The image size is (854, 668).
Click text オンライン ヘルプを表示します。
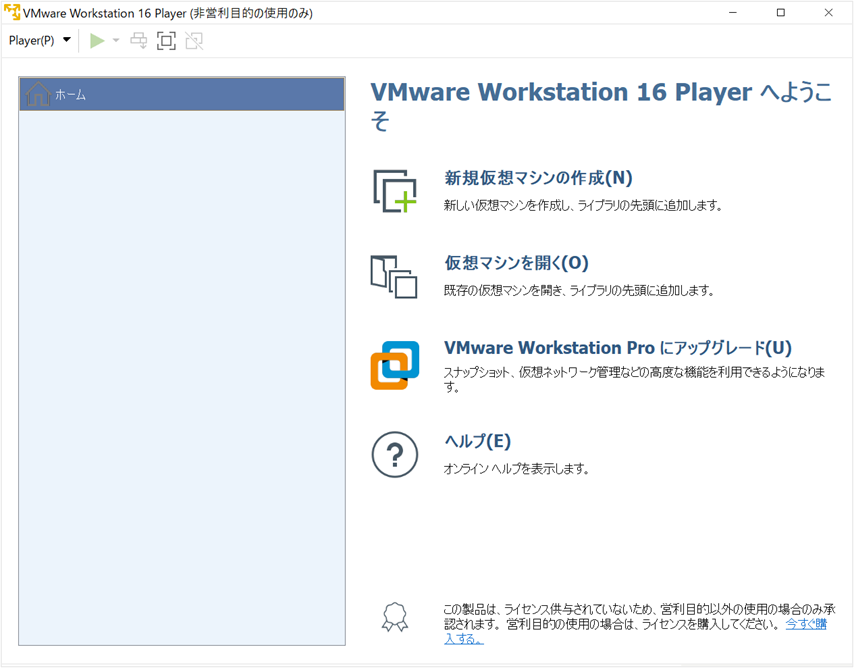click(x=516, y=469)
